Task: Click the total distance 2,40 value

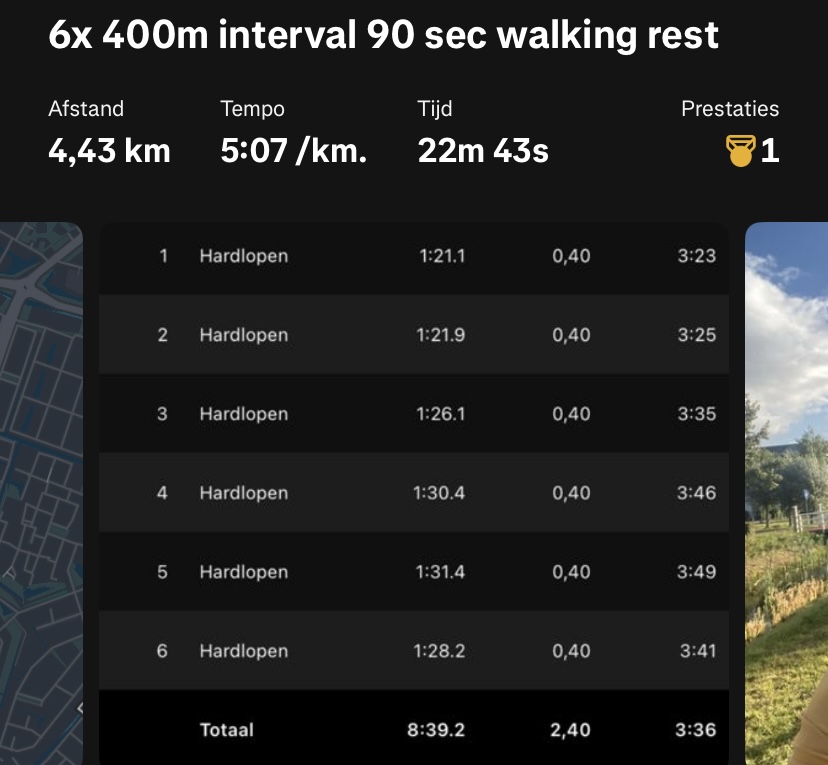Action: coord(571,730)
